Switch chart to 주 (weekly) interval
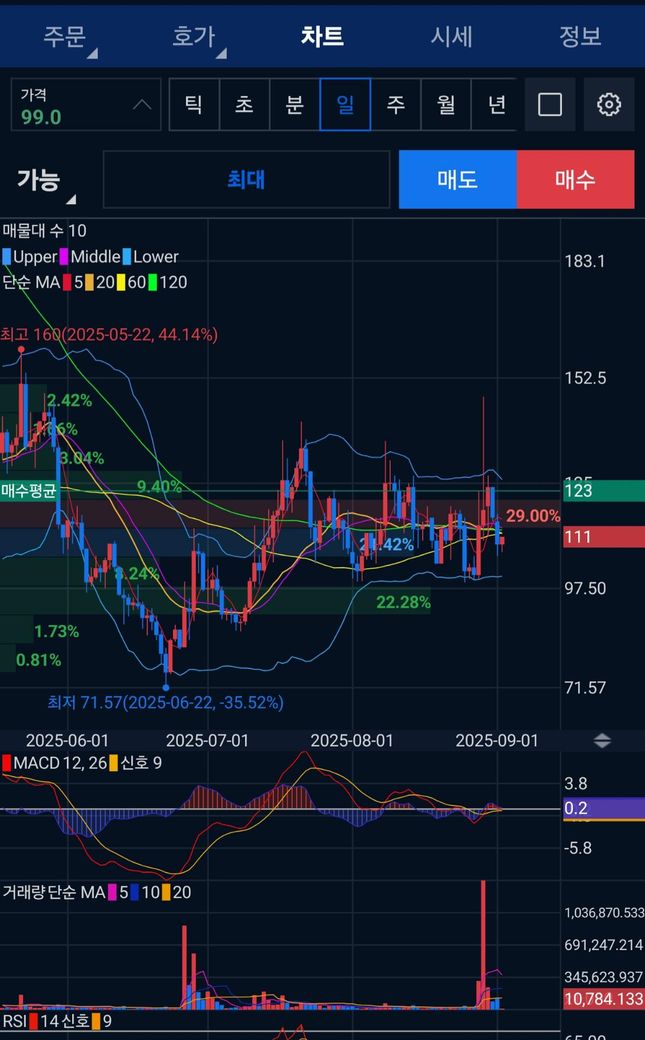 (x=395, y=105)
